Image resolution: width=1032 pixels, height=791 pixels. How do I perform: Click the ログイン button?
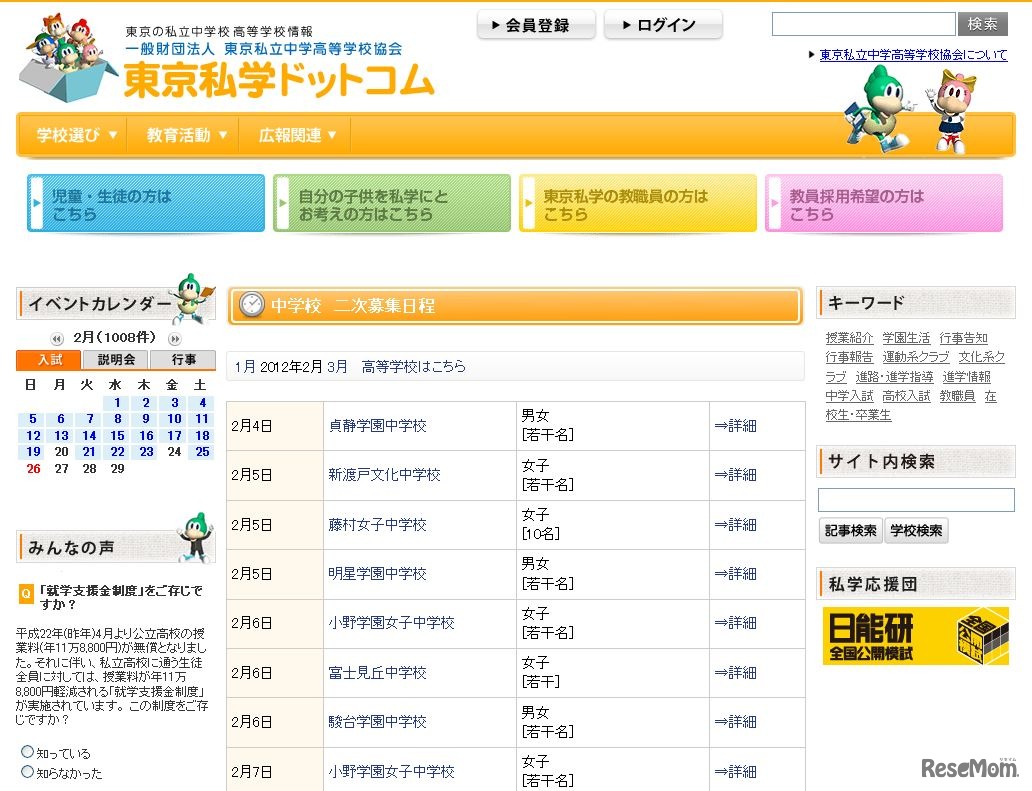pyautogui.click(x=663, y=25)
